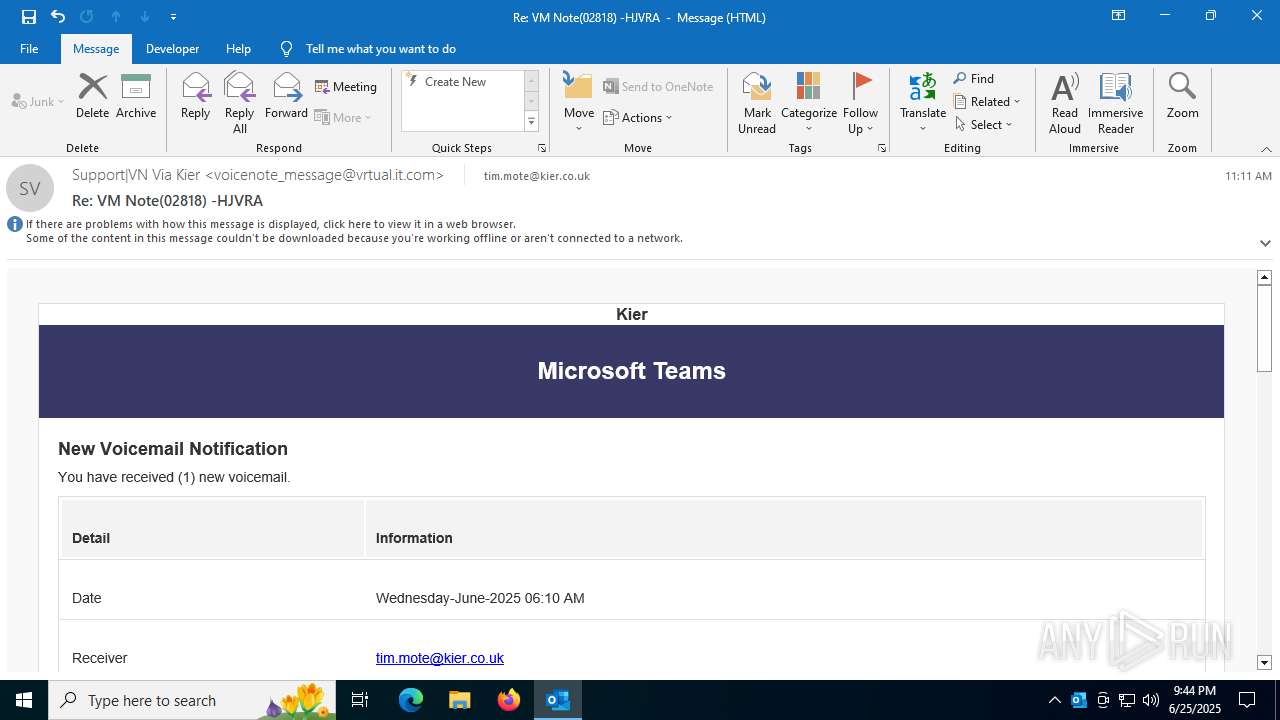Screen dimensions: 1280x720
Task: Click Reply All
Action: point(239,103)
